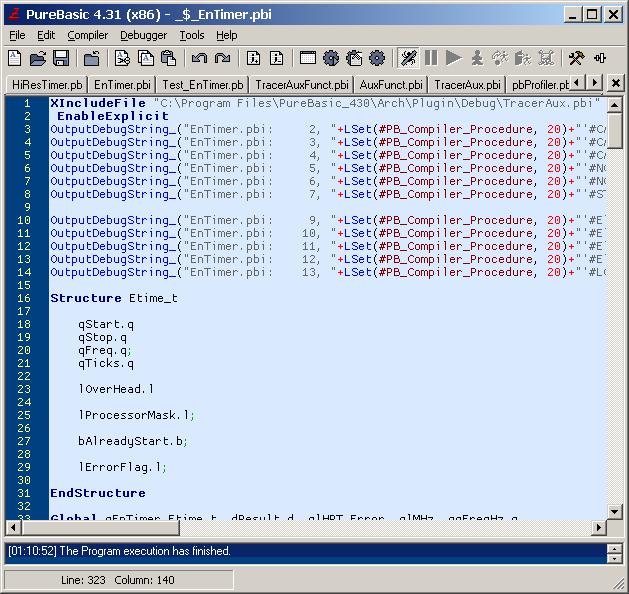
Task: Cut selected text with scissors icon
Action: coord(122,58)
